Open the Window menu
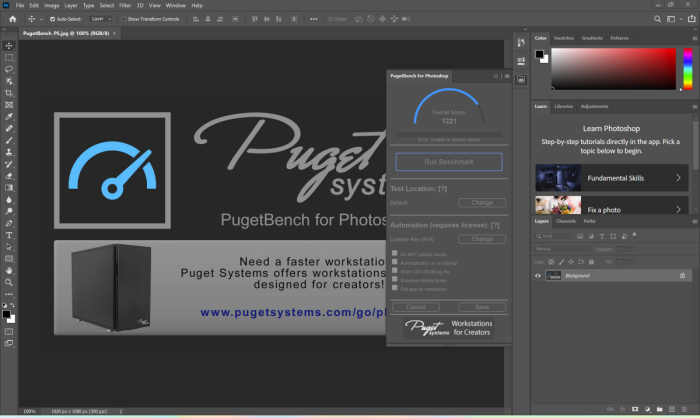Viewport: 700px width, 418px height. (175, 5)
